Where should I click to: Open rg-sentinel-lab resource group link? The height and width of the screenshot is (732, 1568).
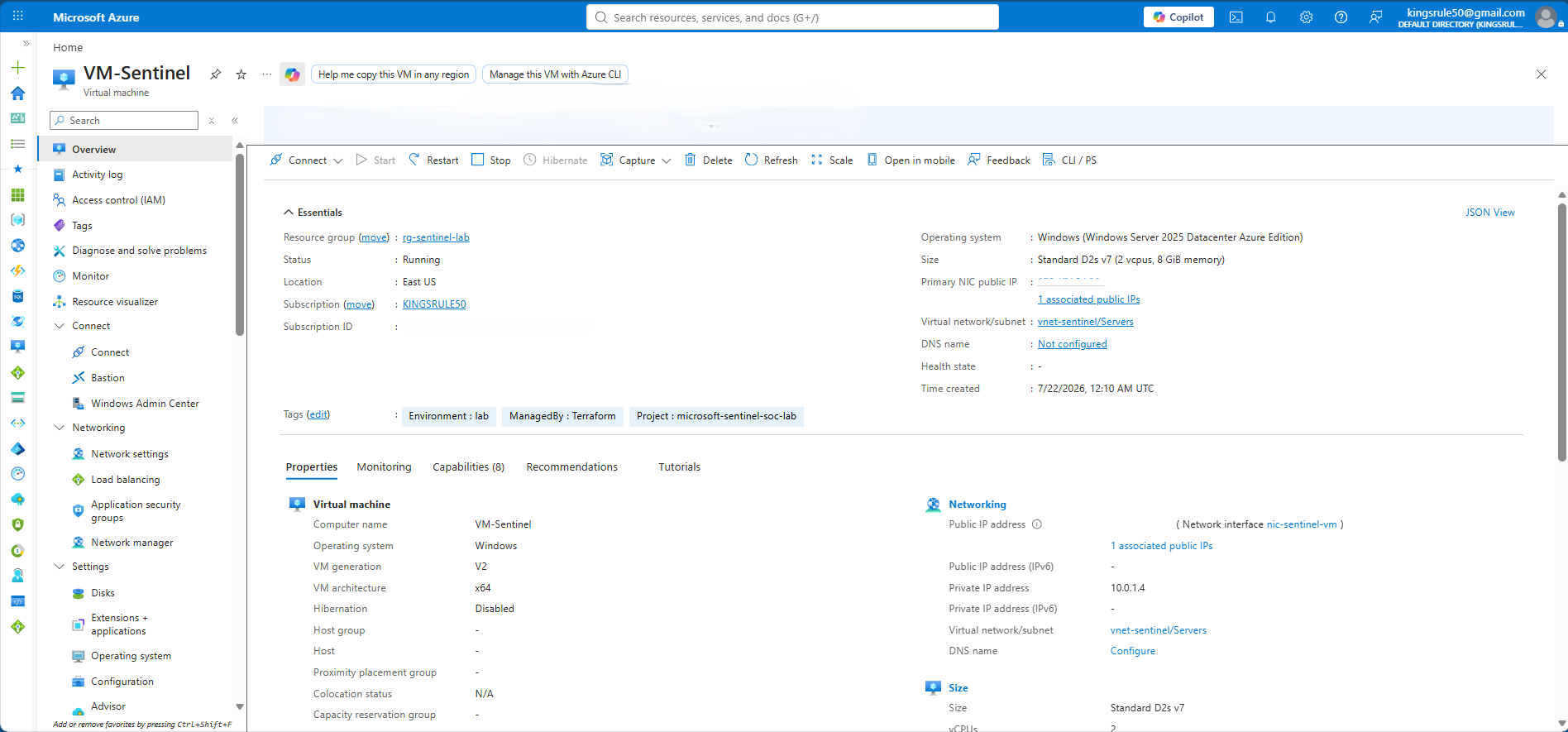click(436, 237)
